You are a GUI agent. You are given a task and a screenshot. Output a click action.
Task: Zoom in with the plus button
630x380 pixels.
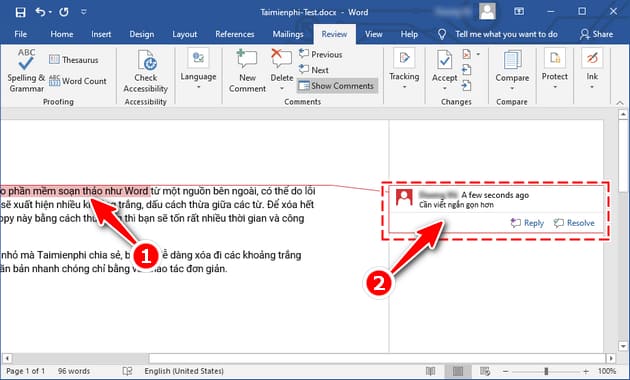click(x=586, y=372)
